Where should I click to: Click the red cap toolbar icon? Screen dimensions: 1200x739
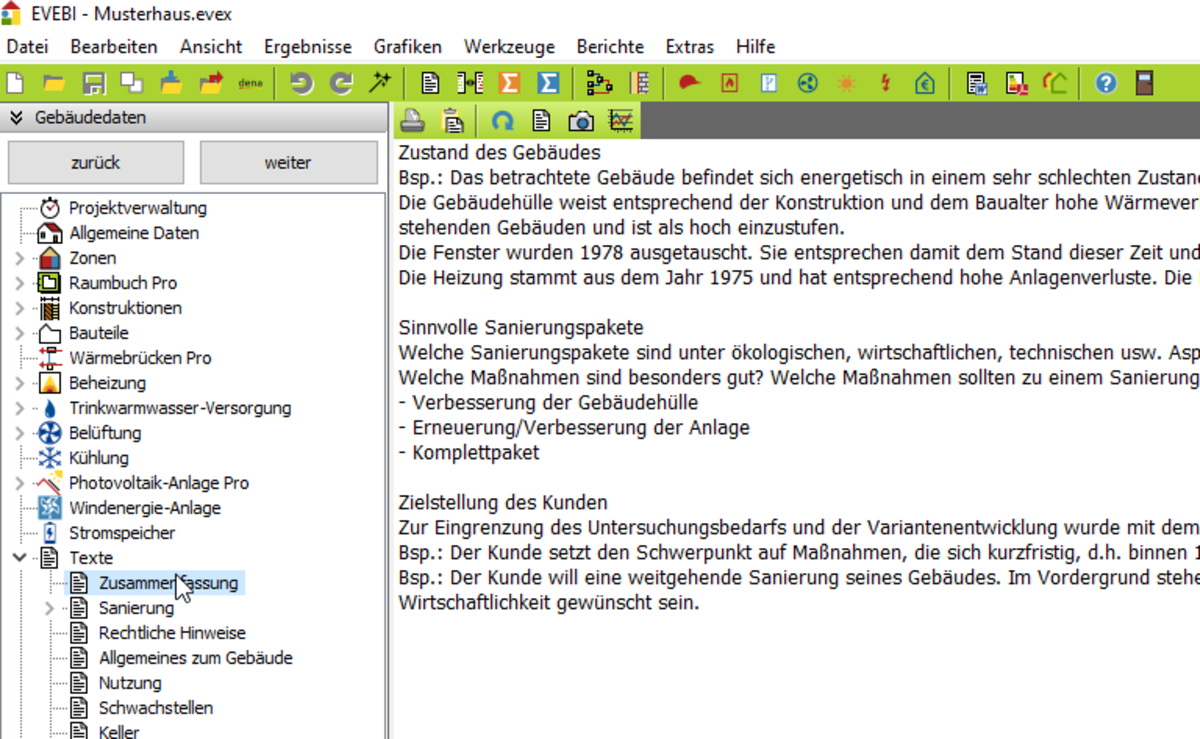tap(689, 83)
